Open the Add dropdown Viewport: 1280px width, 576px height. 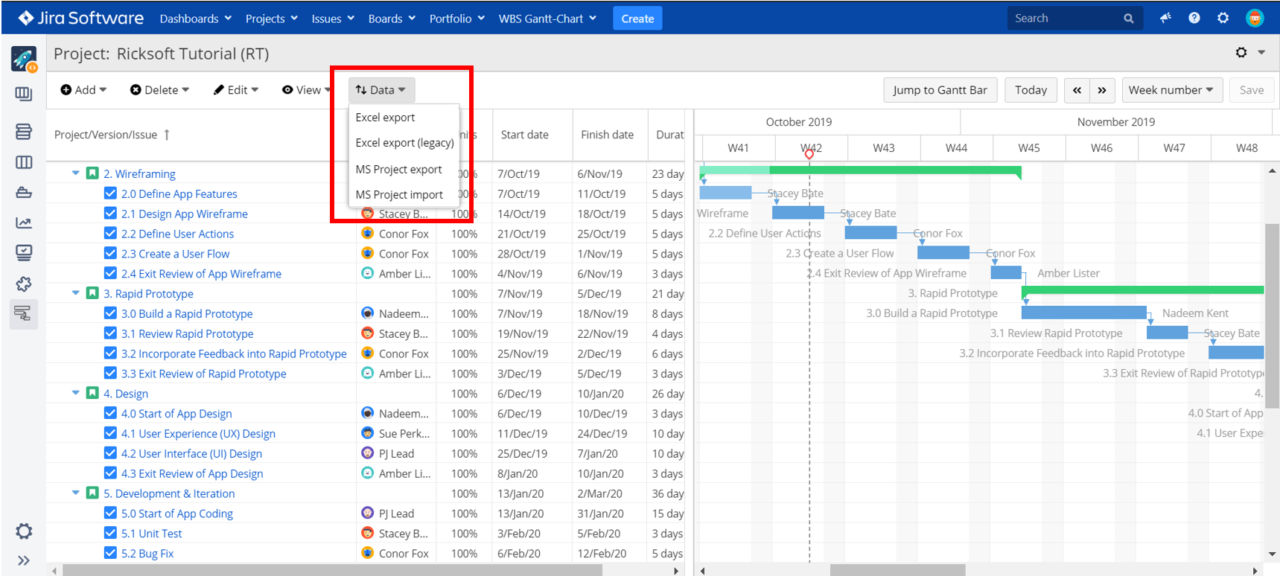[84, 90]
